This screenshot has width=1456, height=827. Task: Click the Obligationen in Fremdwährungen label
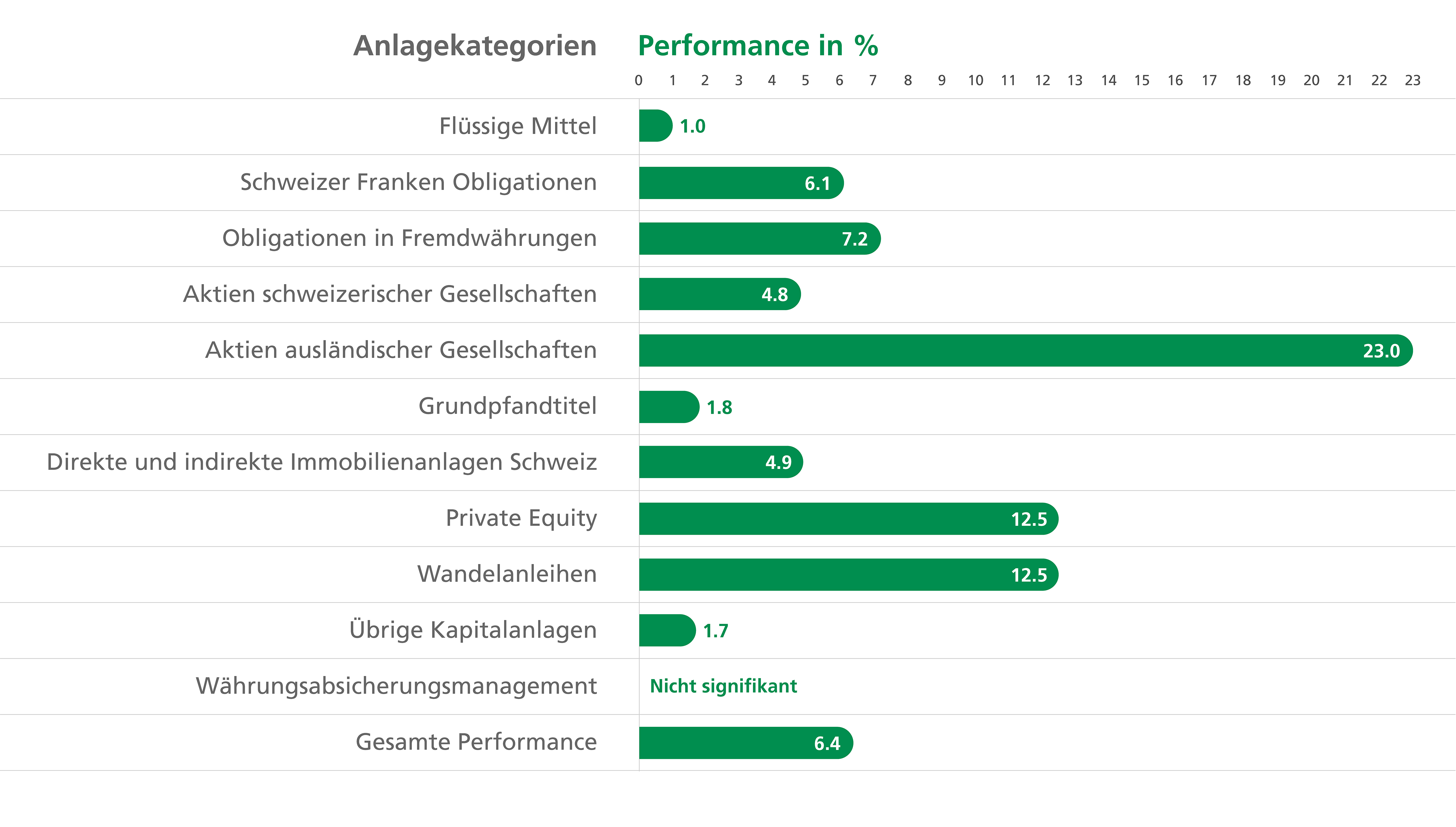[410, 239]
